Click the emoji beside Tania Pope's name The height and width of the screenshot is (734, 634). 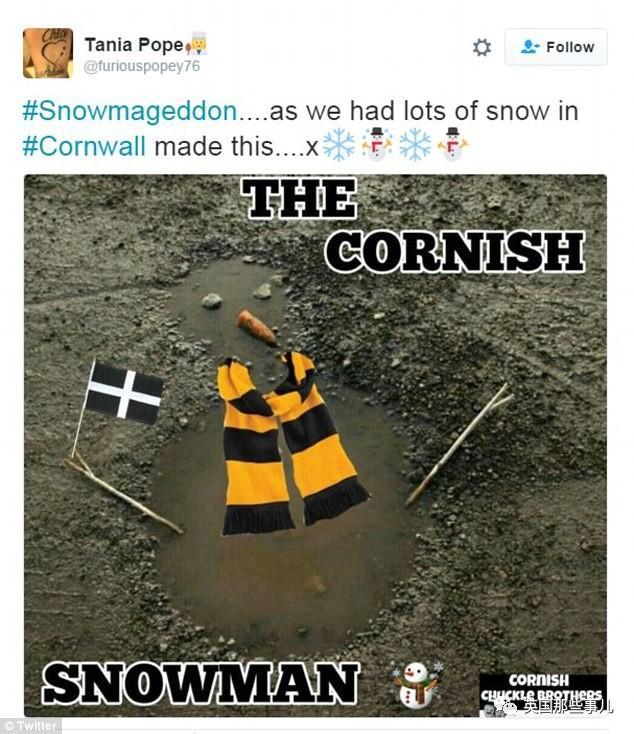pyautogui.click(x=197, y=44)
